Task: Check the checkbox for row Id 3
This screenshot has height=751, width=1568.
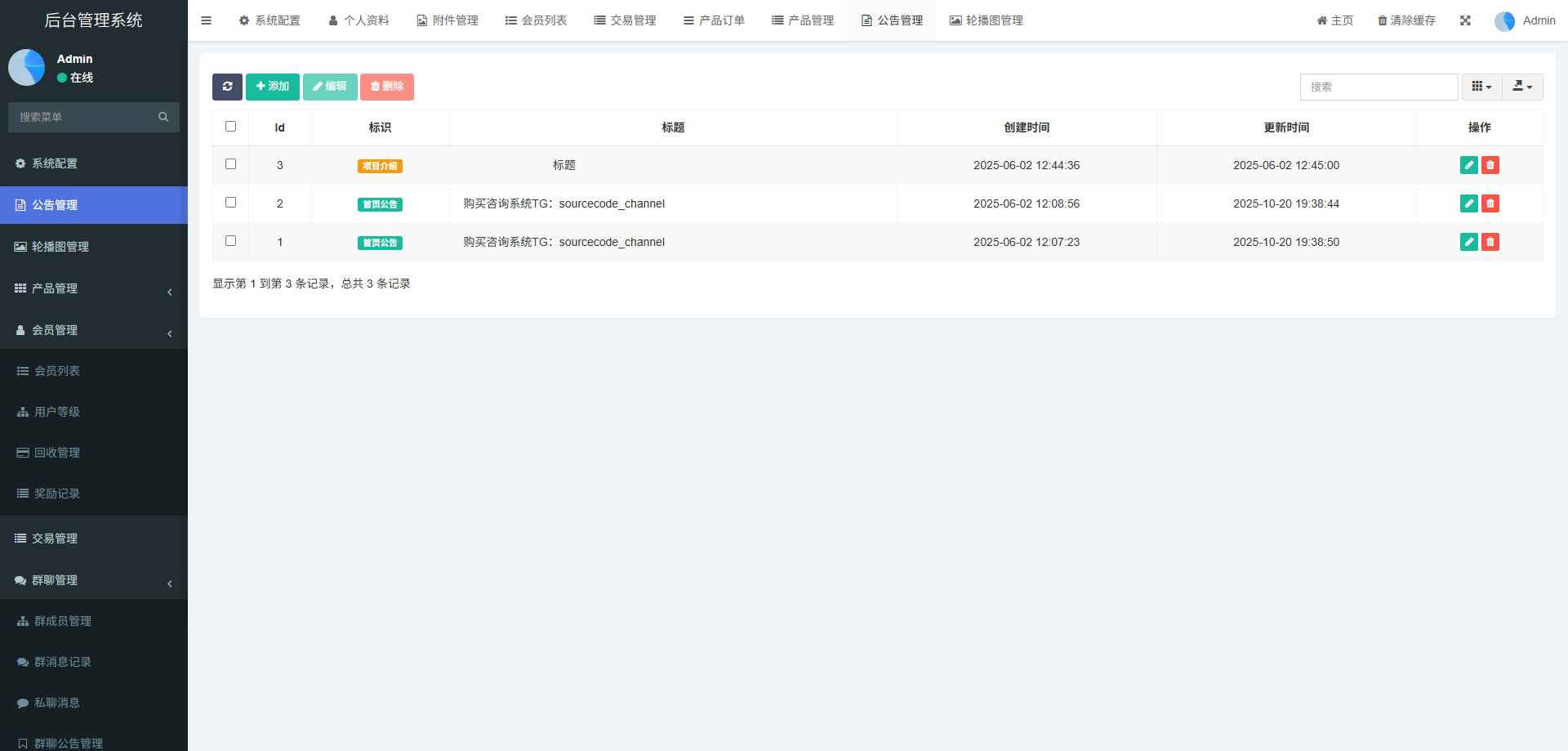Action: (230, 164)
